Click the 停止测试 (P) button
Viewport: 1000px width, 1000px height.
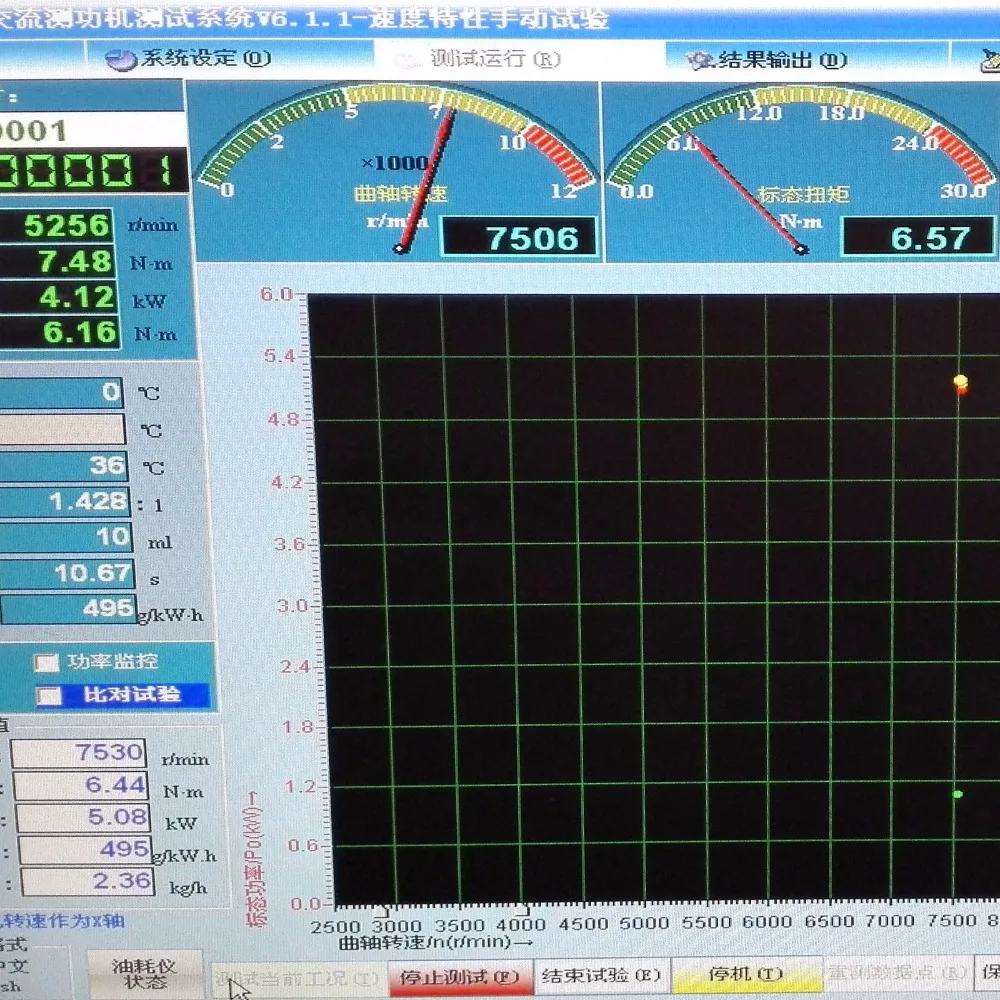459,977
